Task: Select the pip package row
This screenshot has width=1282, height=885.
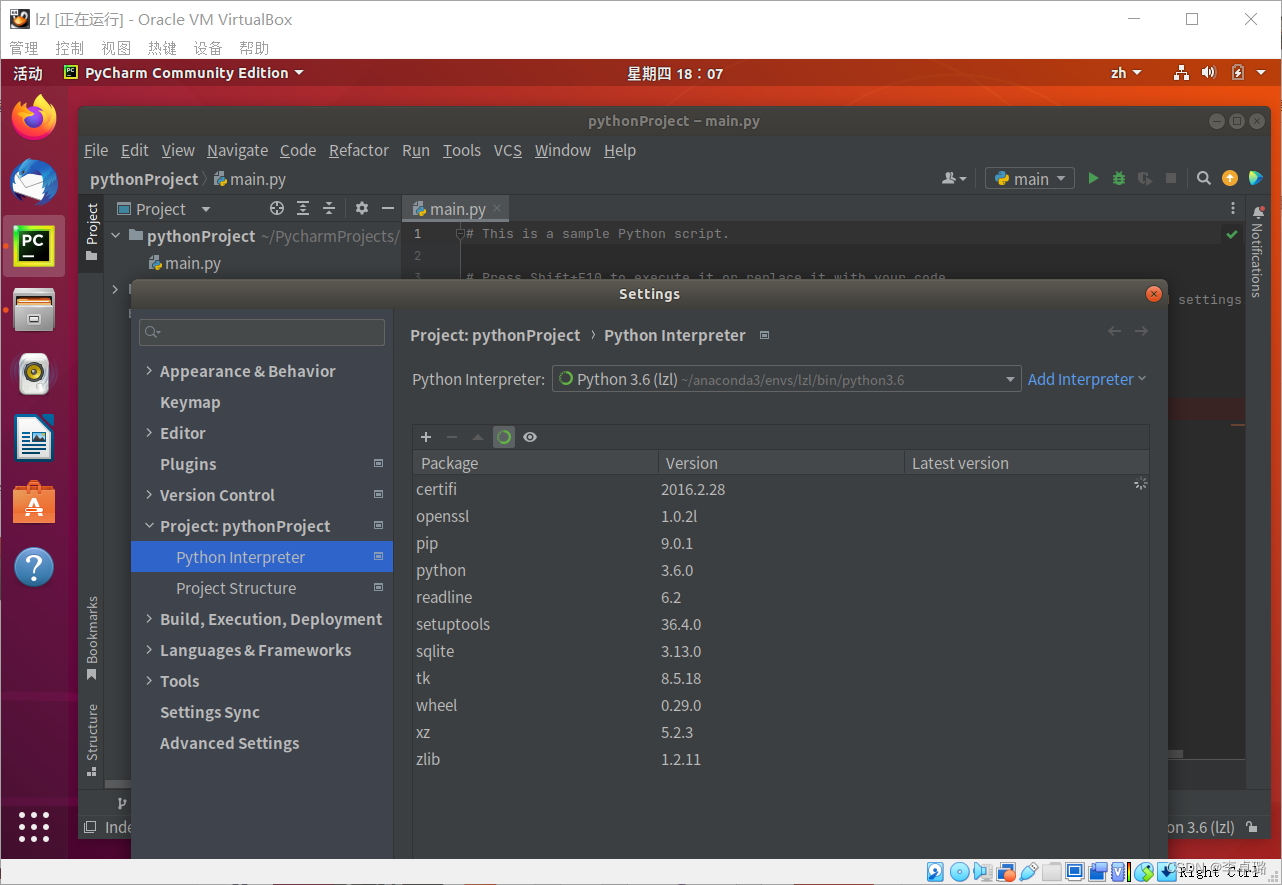Action: tap(781, 543)
